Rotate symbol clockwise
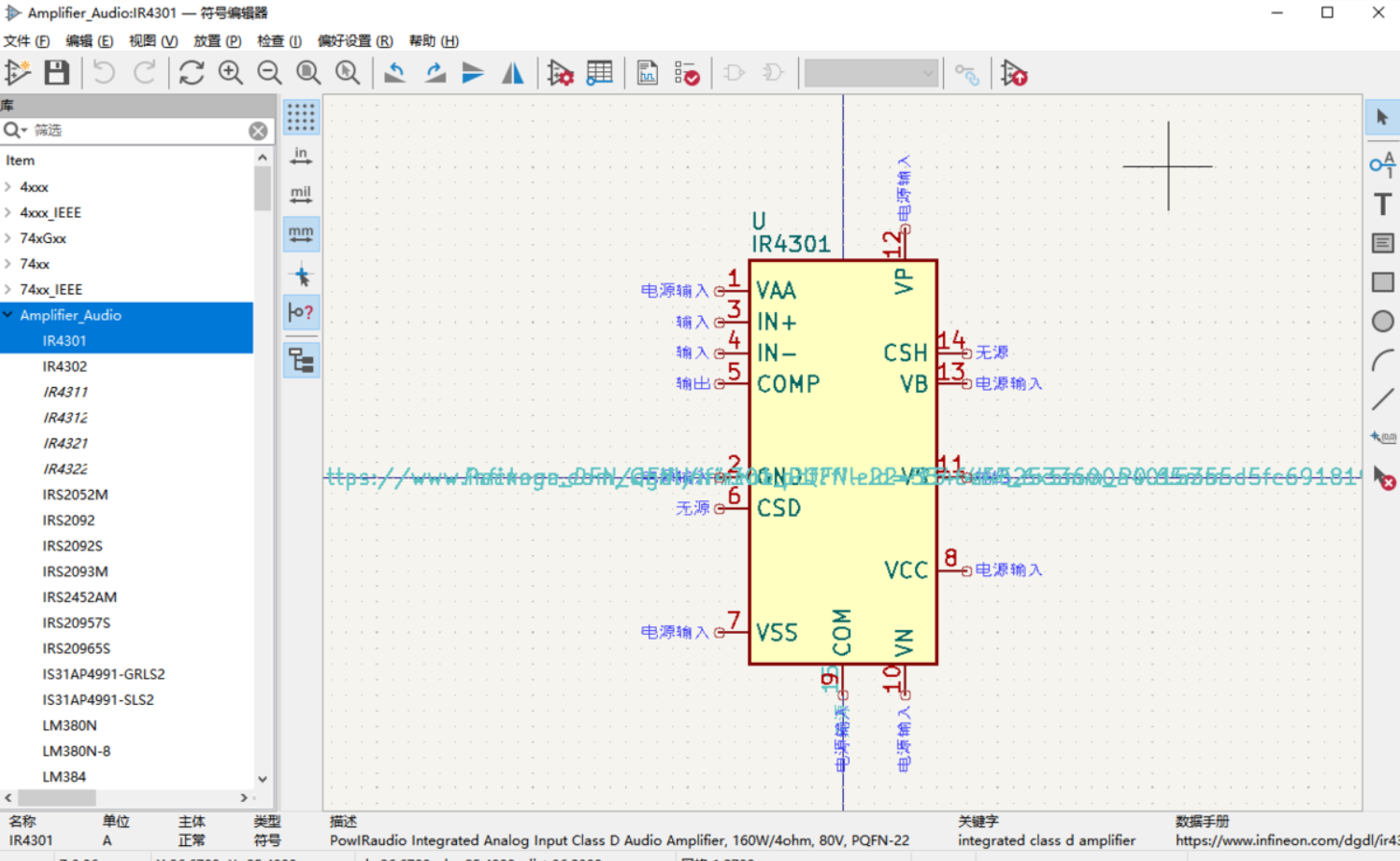Viewport: 1400px width, 861px height. [x=435, y=73]
